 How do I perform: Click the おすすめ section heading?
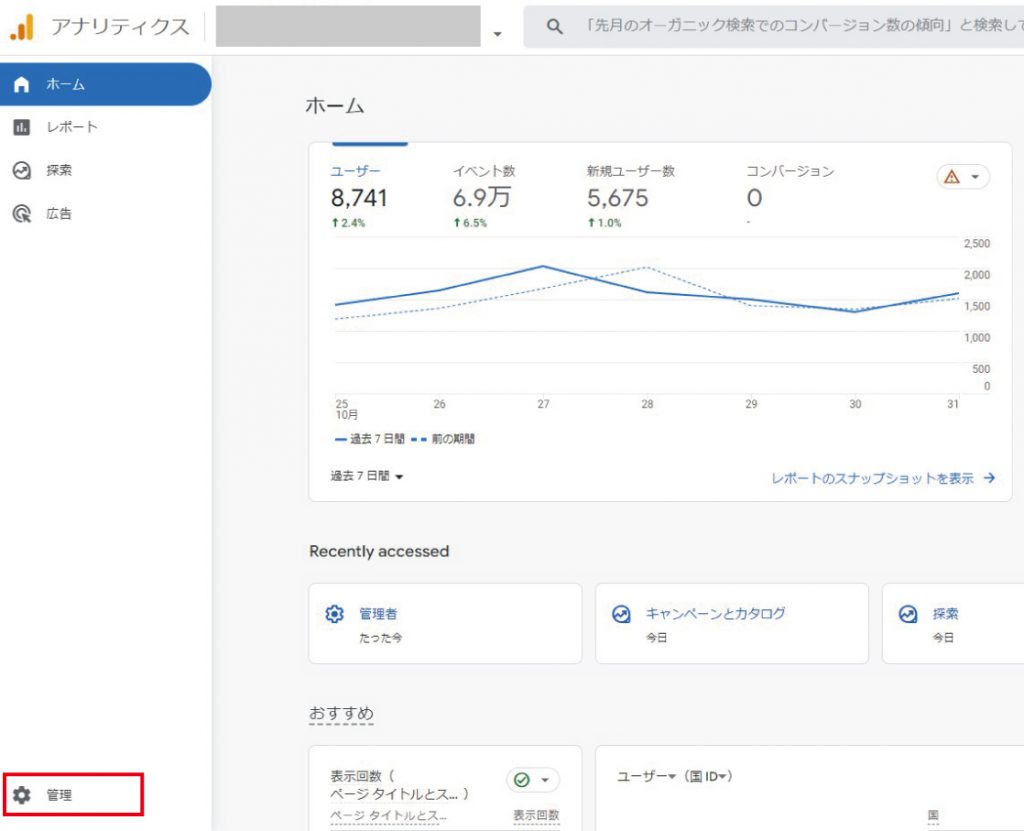tap(341, 713)
